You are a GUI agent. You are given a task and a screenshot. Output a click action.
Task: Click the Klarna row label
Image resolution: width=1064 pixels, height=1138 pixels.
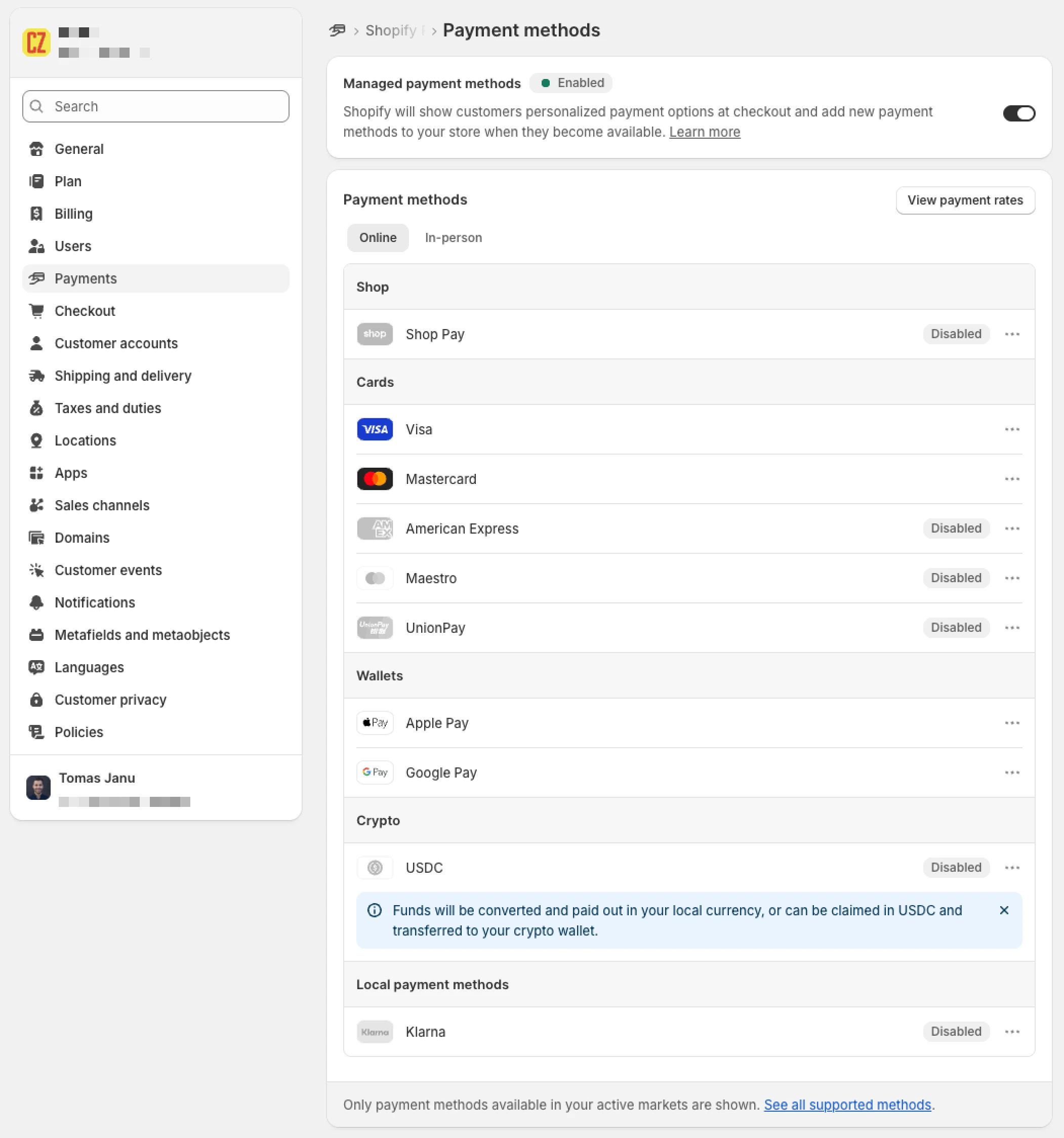pos(425,1032)
